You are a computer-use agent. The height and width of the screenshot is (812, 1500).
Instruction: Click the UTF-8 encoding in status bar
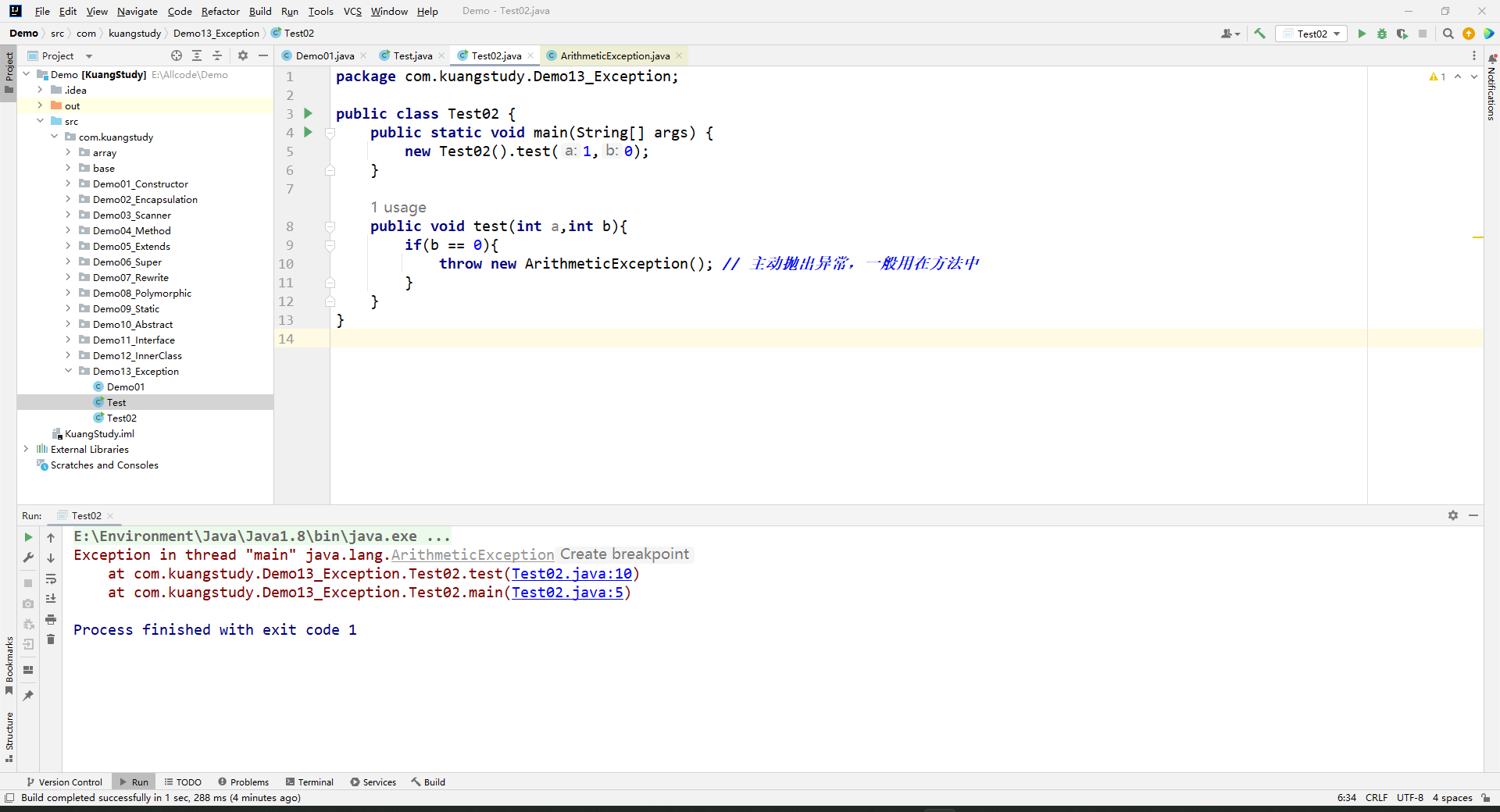tap(1410, 797)
